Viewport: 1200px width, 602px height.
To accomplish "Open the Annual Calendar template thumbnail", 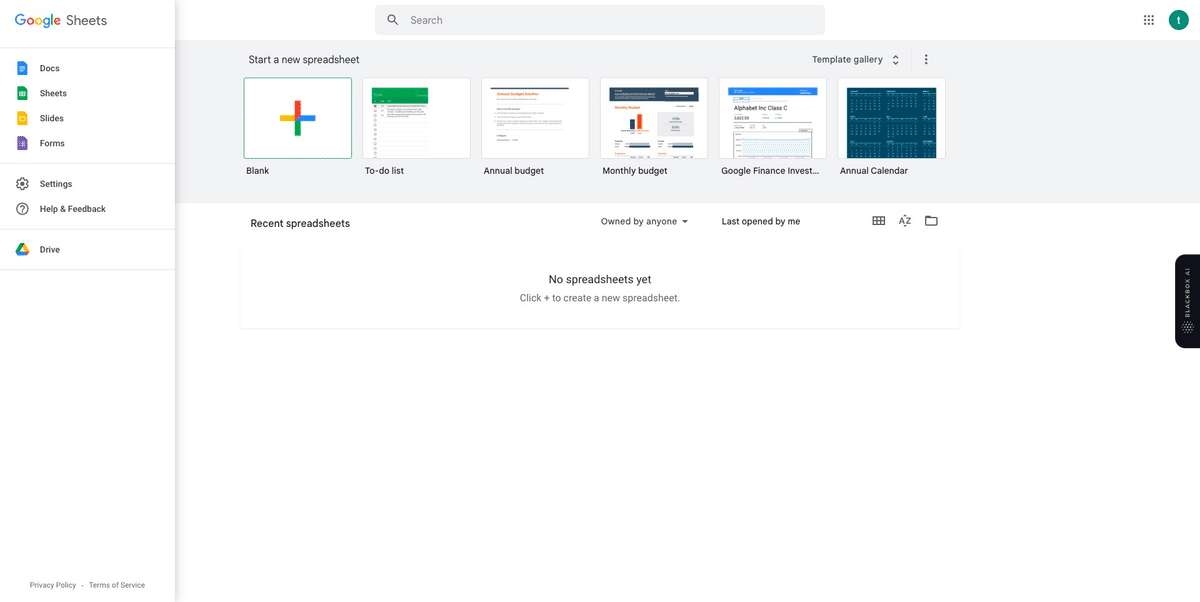I will click(x=892, y=118).
